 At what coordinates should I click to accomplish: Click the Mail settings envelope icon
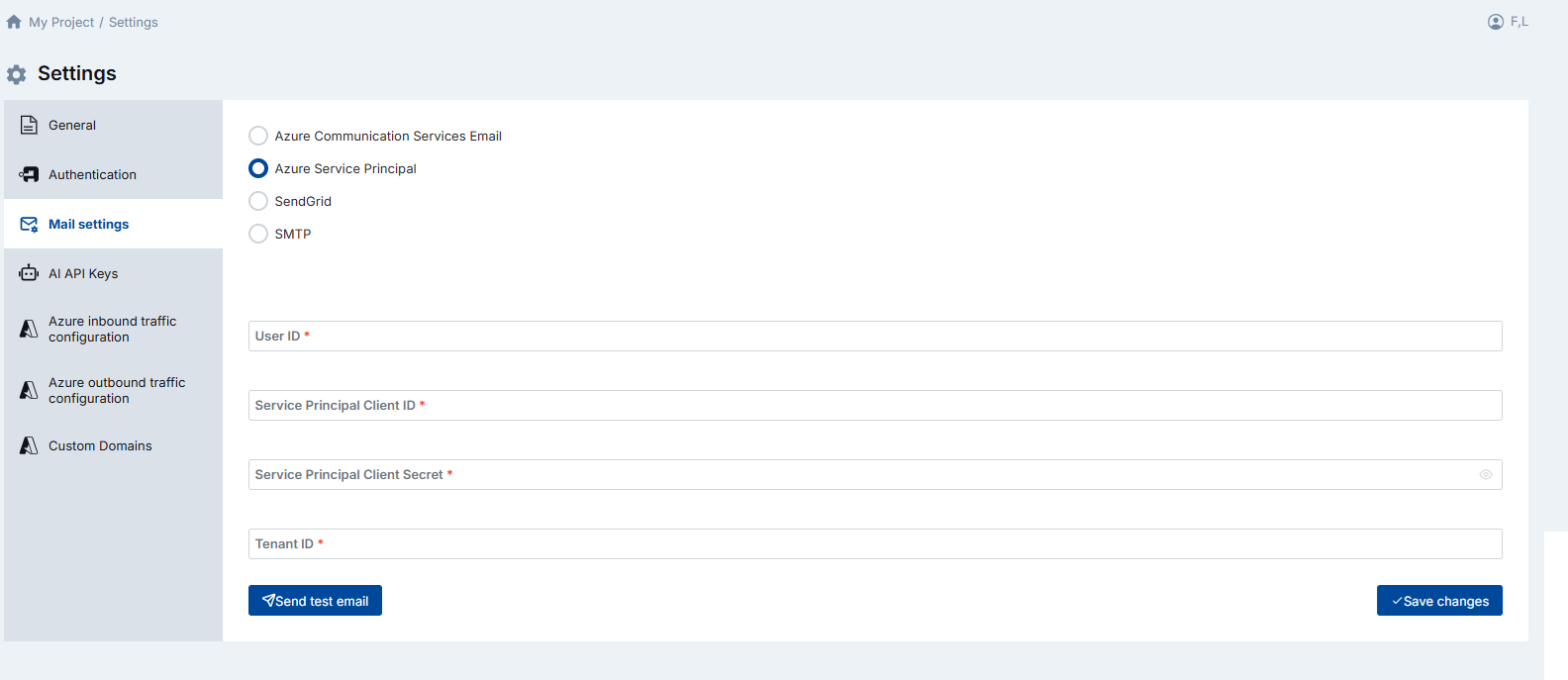[29, 225]
